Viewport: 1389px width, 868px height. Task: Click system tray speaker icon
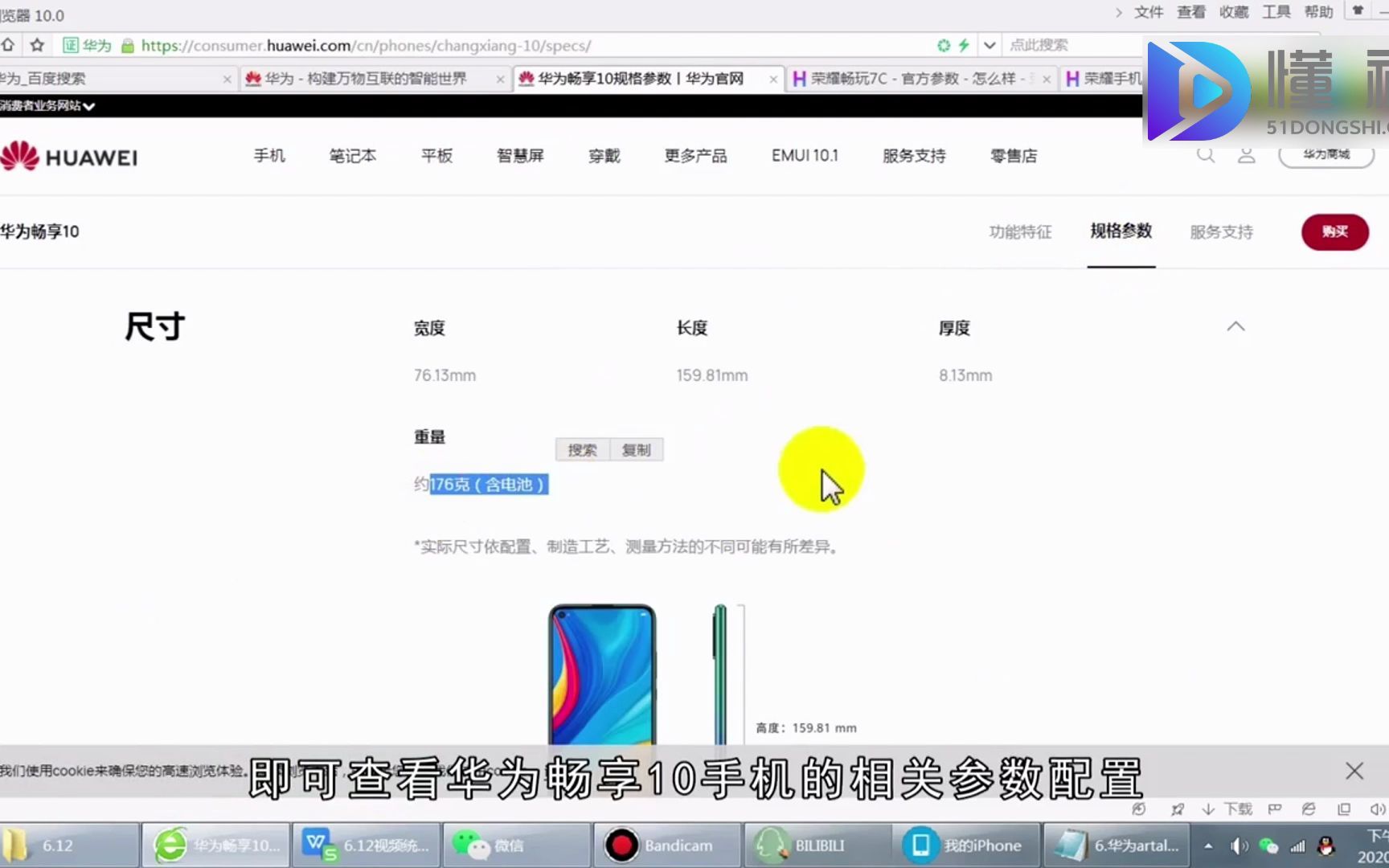click(1239, 846)
